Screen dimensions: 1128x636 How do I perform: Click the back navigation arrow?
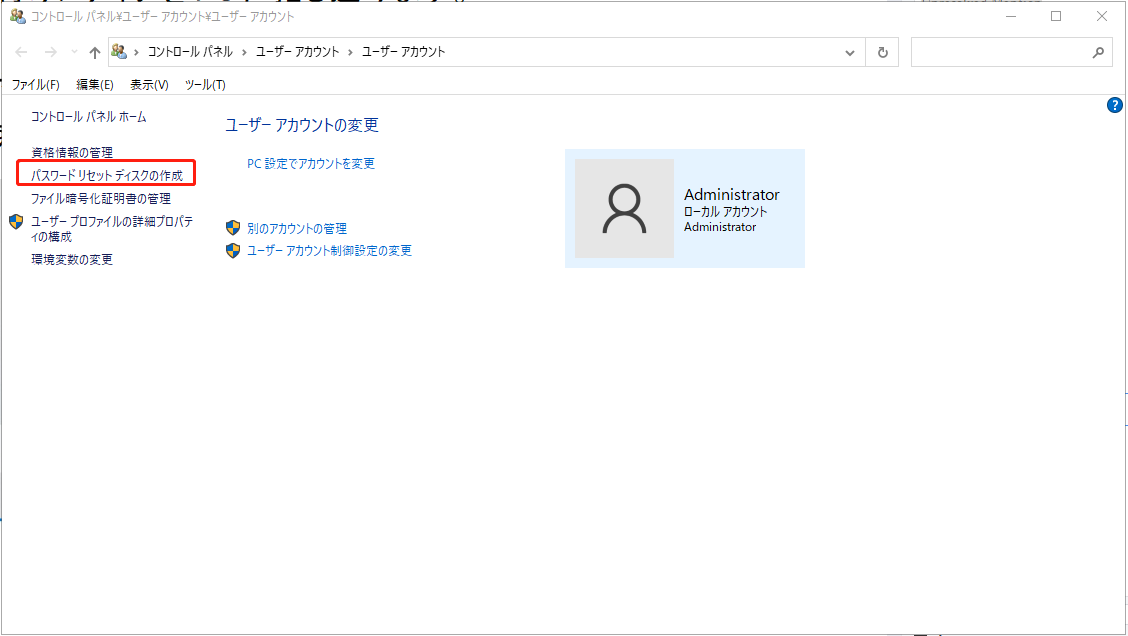(x=20, y=52)
